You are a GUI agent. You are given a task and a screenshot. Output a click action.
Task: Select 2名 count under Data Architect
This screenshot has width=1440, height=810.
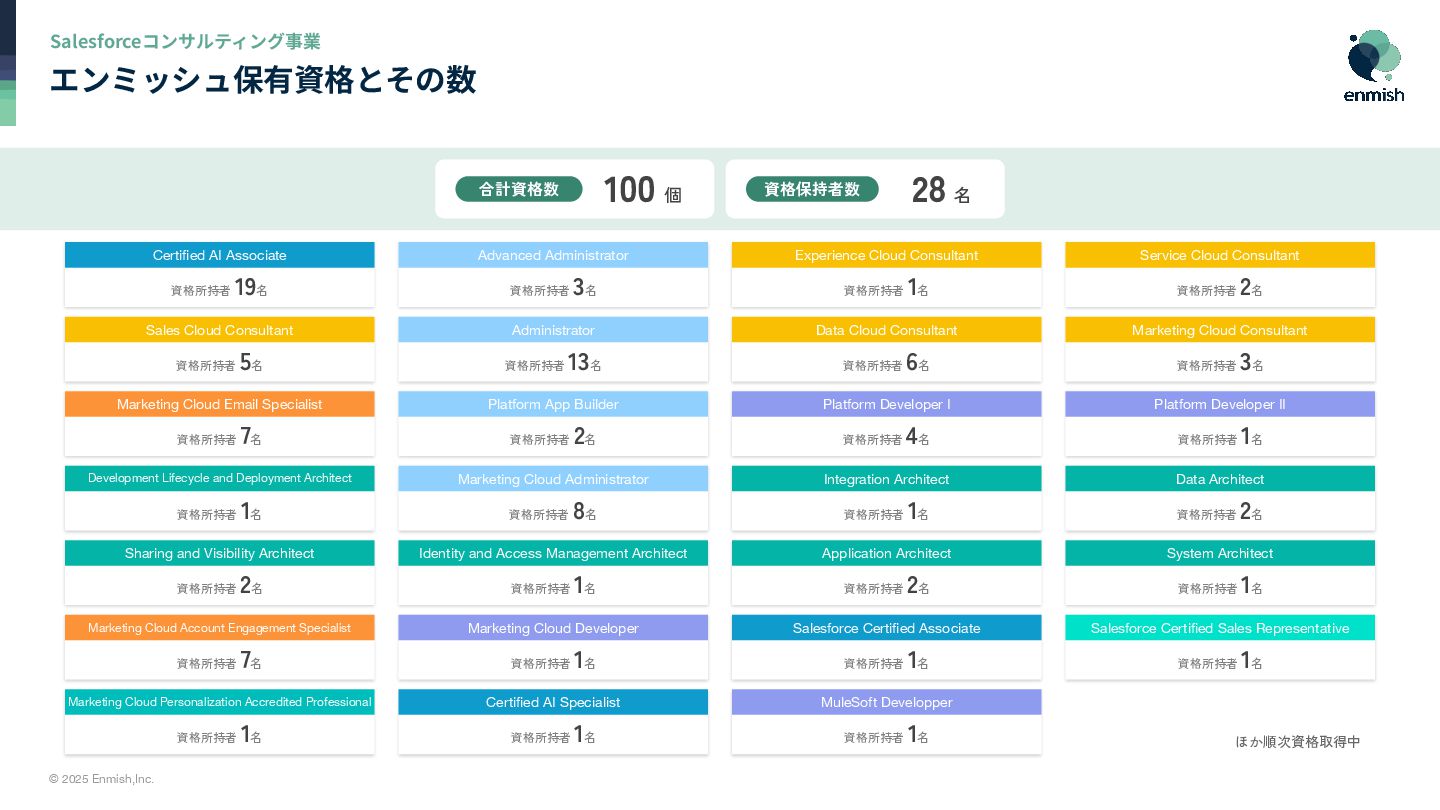(1251, 512)
